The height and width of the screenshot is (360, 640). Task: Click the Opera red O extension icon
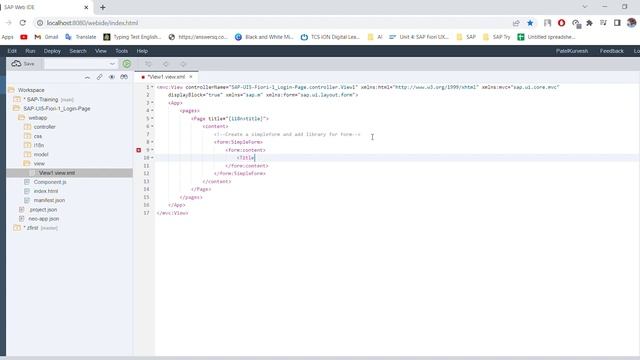click(x=561, y=23)
